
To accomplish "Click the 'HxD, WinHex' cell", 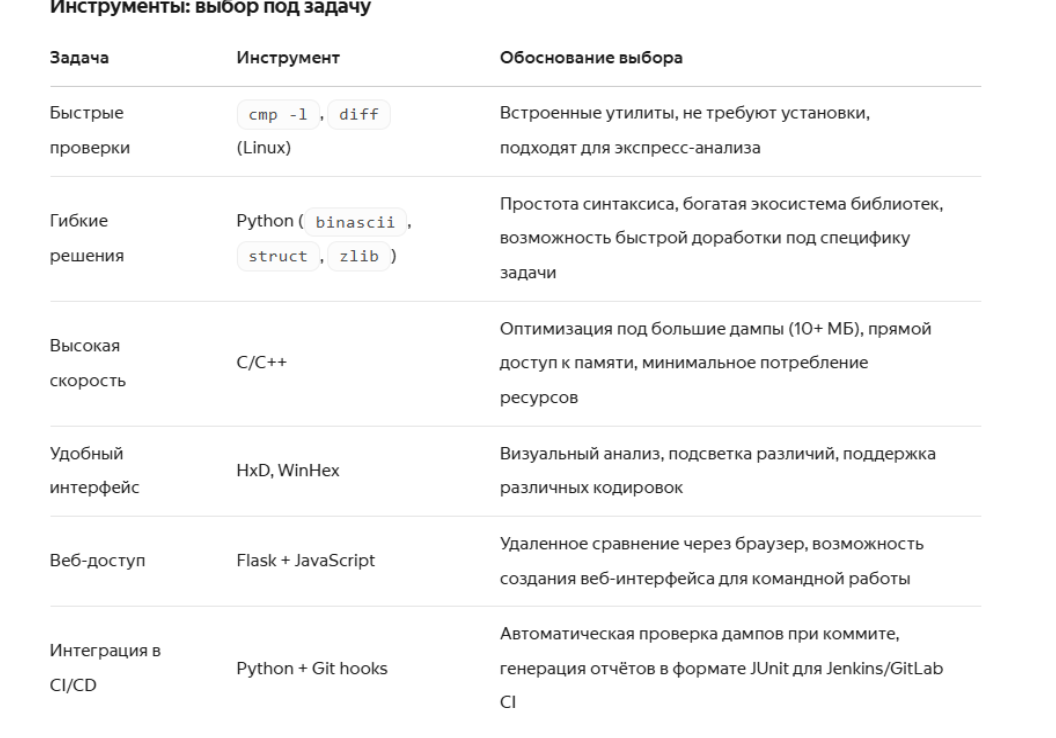I will [288, 471].
